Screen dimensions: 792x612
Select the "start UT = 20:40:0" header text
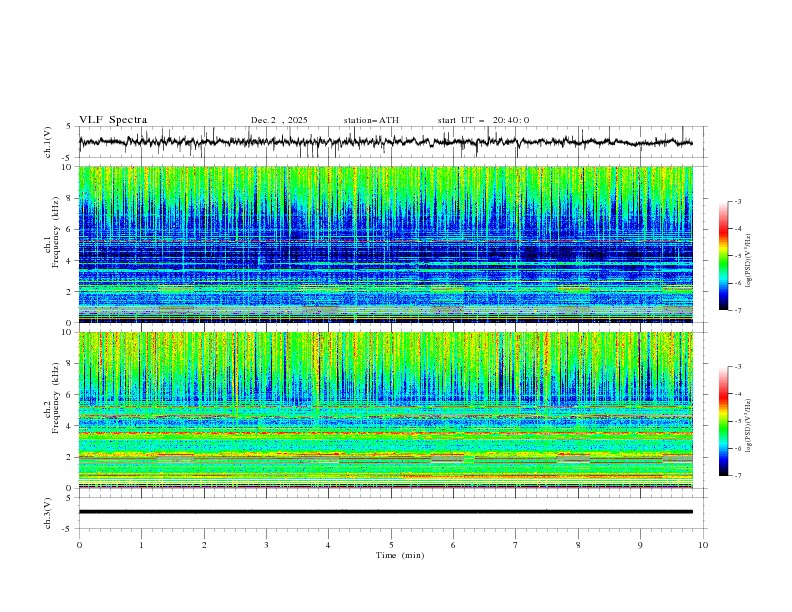click(x=483, y=120)
